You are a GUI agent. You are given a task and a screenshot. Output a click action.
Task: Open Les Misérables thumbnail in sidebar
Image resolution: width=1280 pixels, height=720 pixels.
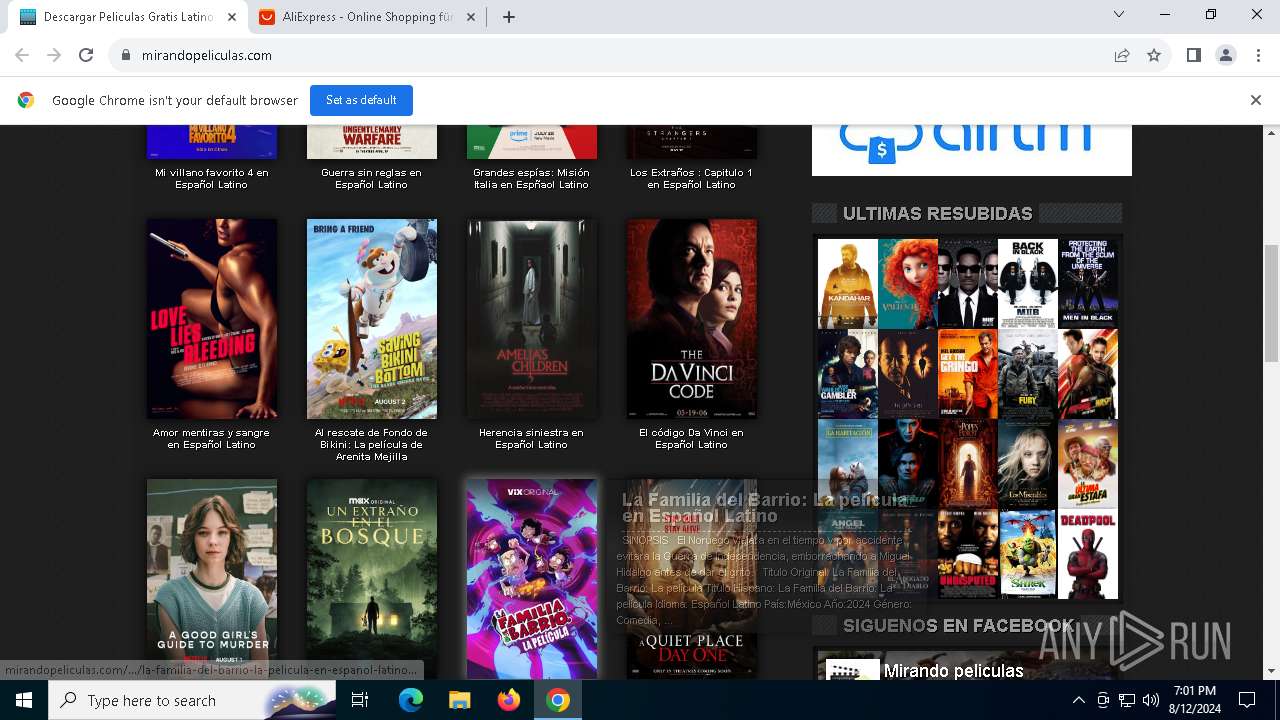pyautogui.click(x=1028, y=463)
